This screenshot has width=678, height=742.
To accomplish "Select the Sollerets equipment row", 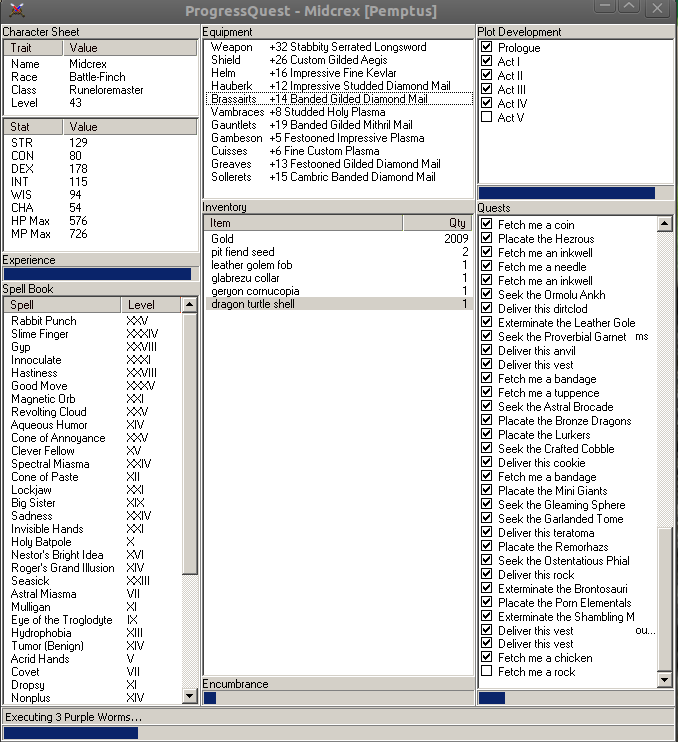I will pos(339,177).
